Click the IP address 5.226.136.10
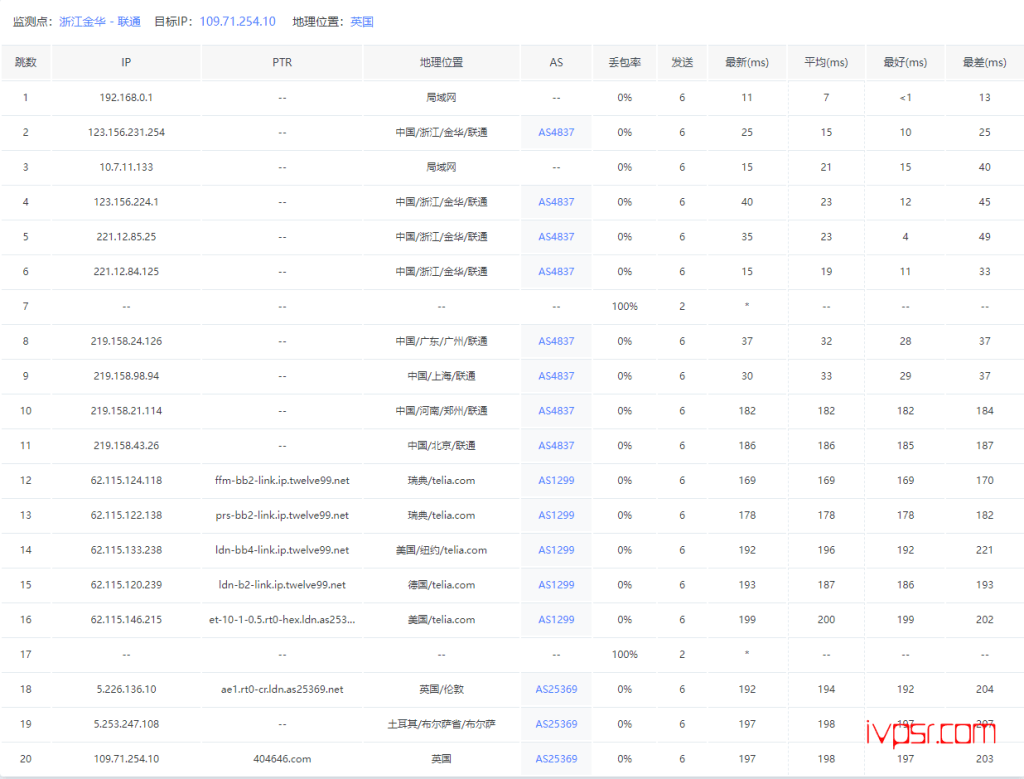The width and height of the screenshot is (1024, 779). (126, 690)
